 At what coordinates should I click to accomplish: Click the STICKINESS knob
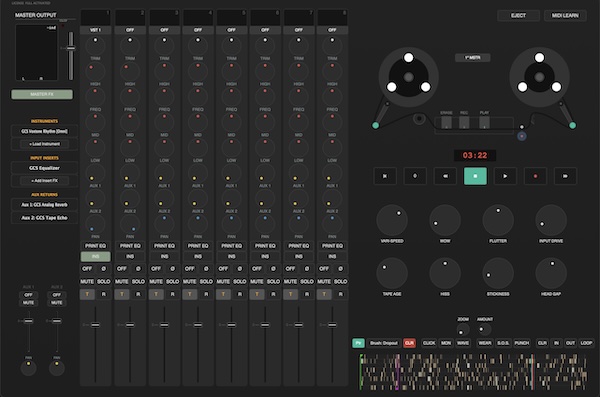click(x=498, y=273)
